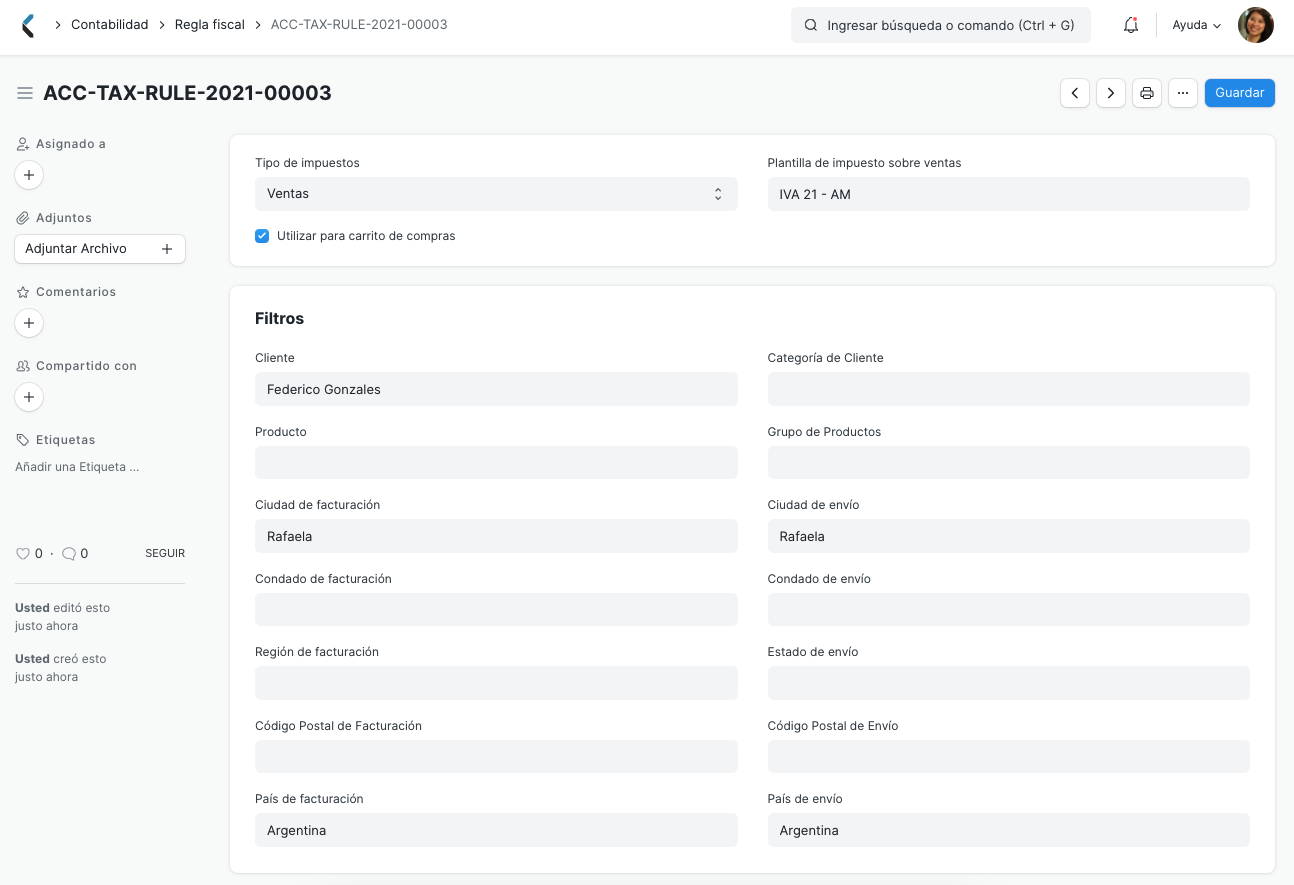The width and height of the screenshot is (1294, 885).
Task: Click the comments count bubble icon
Action: pyautogui.click(x=69, y=553)
